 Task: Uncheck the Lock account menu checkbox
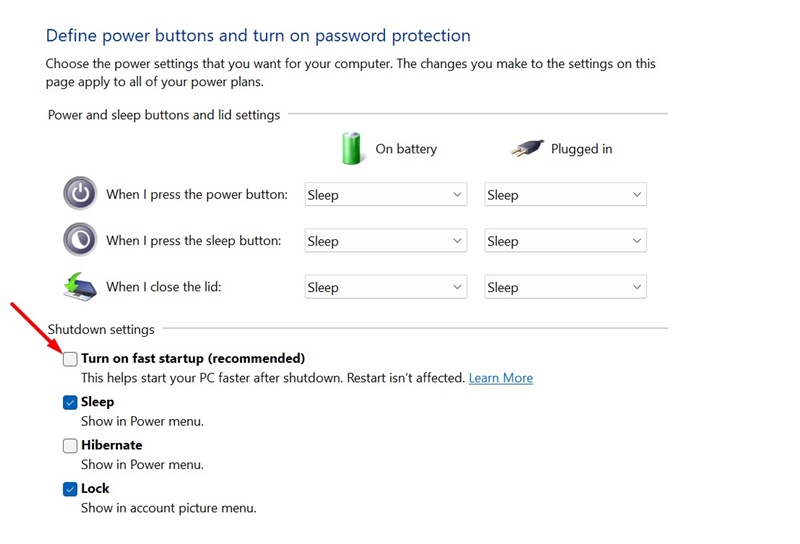(x=70, y=489)
